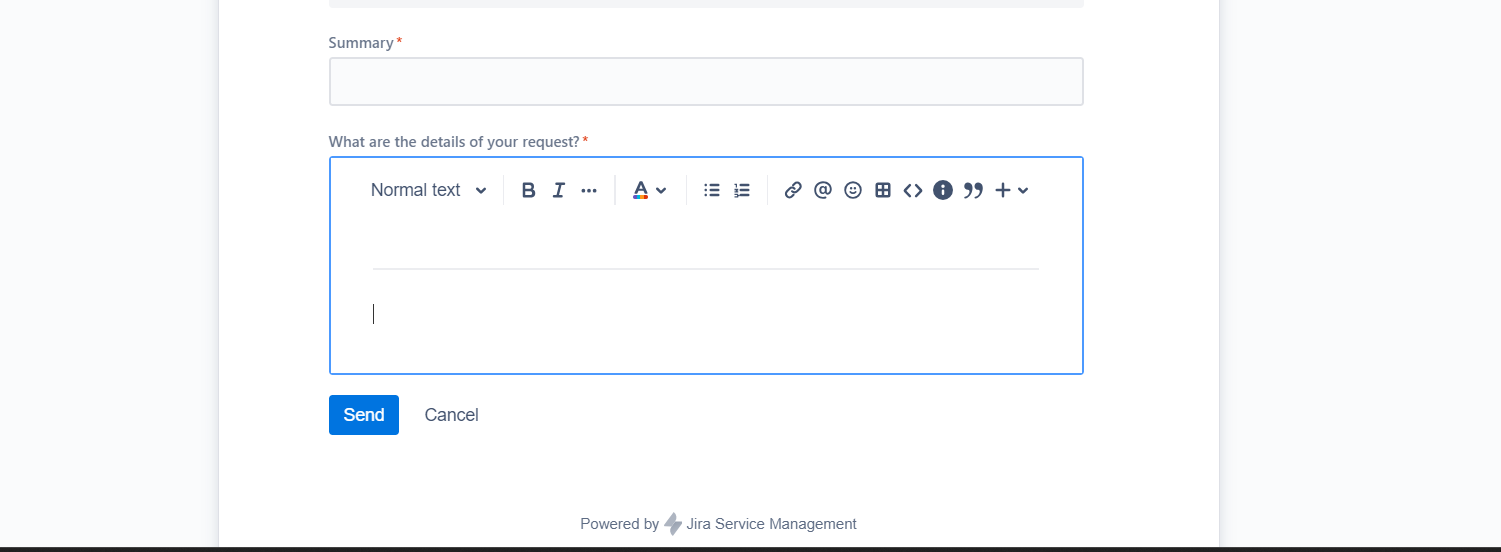Send the request
Viewport: 1501px width, 552px height.
coord(364,415)
